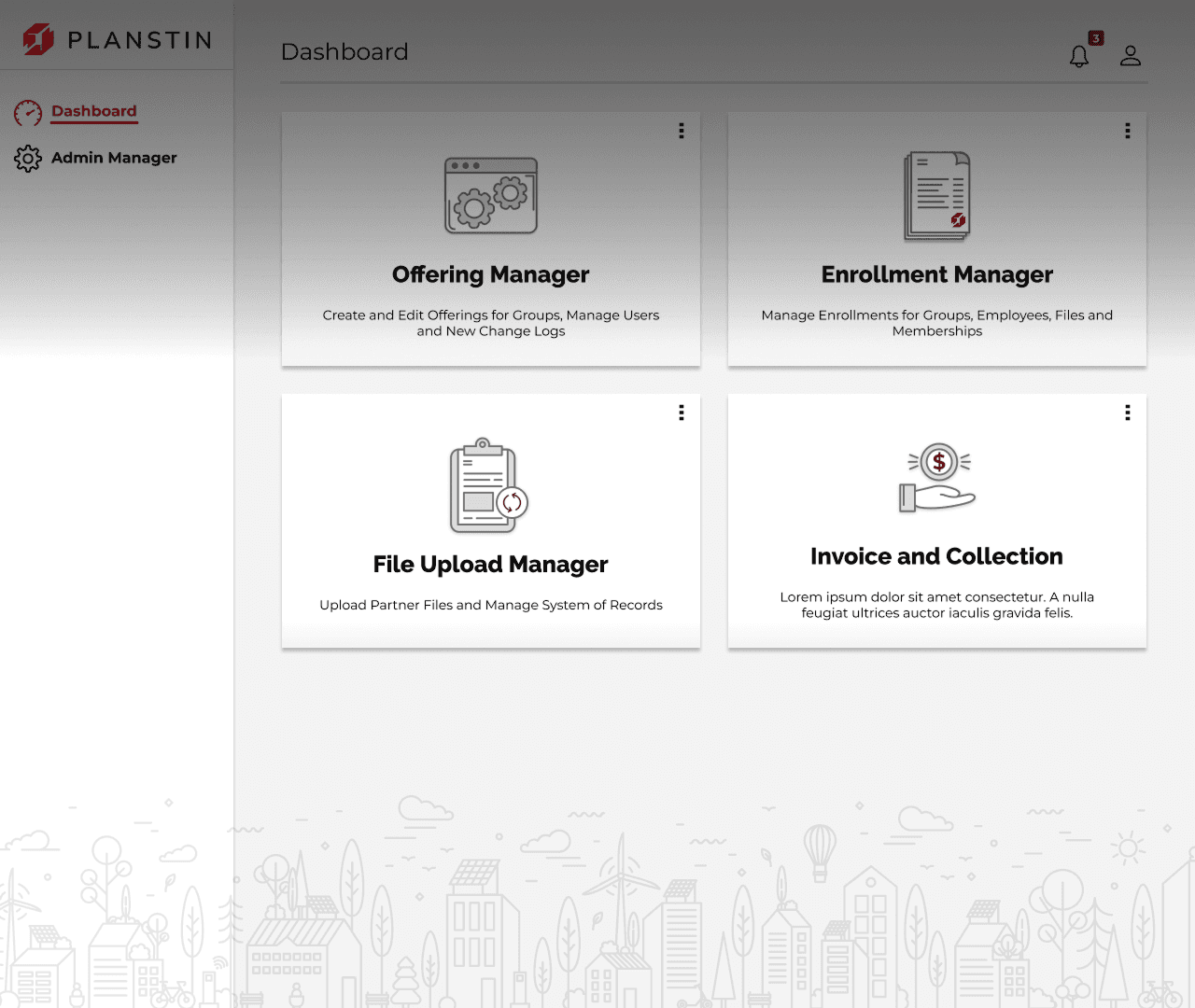The height and width of the screenshot is (1008, 1195).
Task: Open the user profile icon
Action: 1131,56
